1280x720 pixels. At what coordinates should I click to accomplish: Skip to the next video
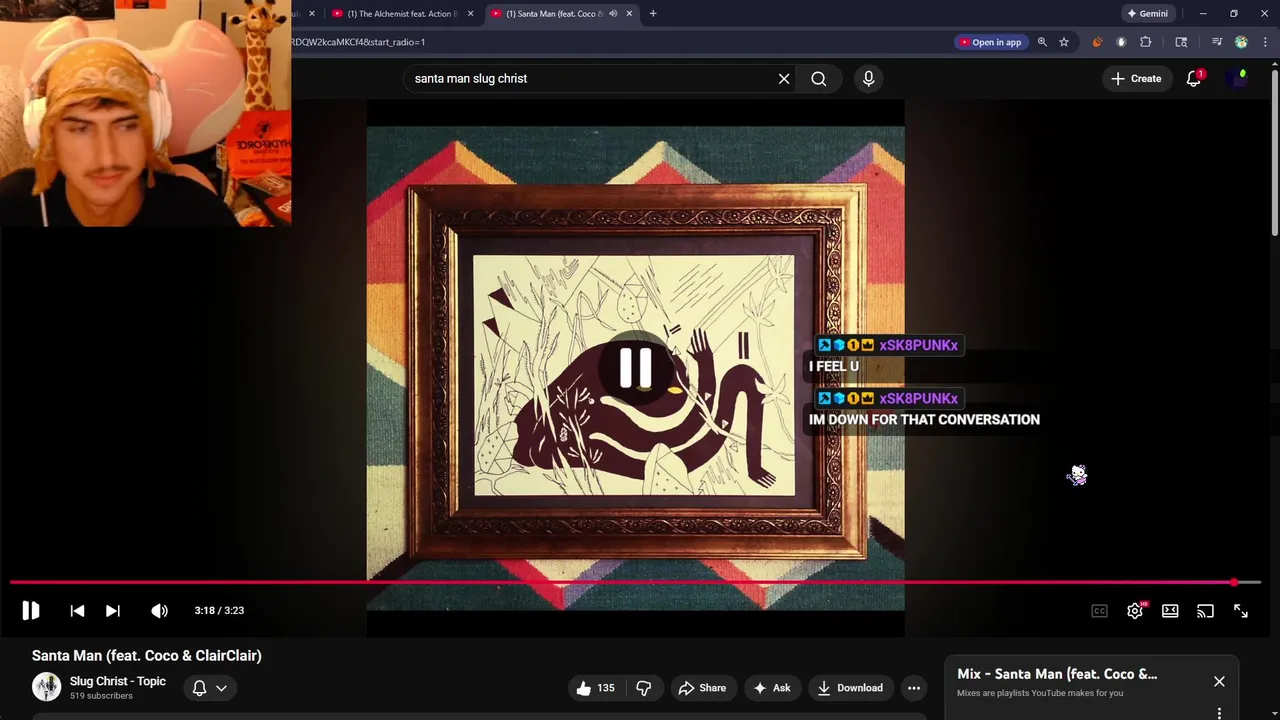[113, 610]
